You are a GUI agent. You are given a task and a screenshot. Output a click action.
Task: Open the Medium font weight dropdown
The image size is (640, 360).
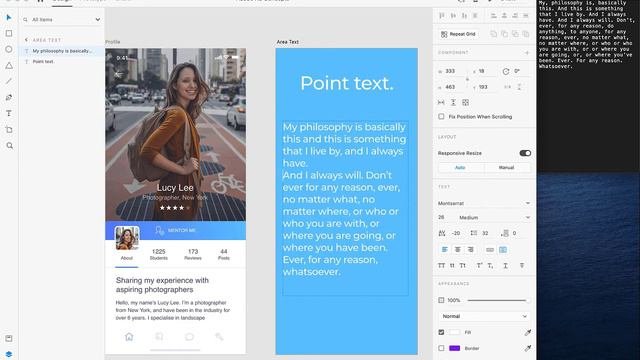coord(494,218)
